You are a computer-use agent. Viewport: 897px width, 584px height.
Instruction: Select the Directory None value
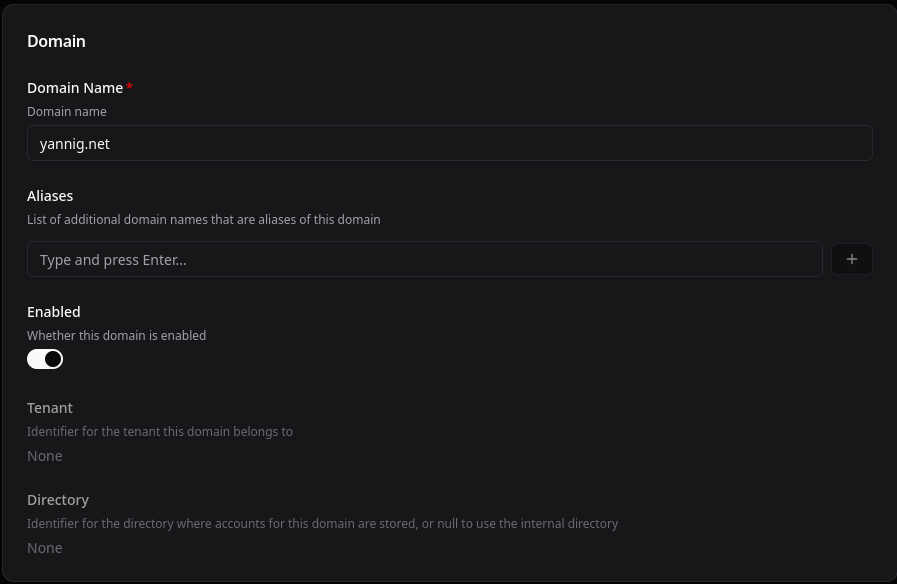coord(45,548)
